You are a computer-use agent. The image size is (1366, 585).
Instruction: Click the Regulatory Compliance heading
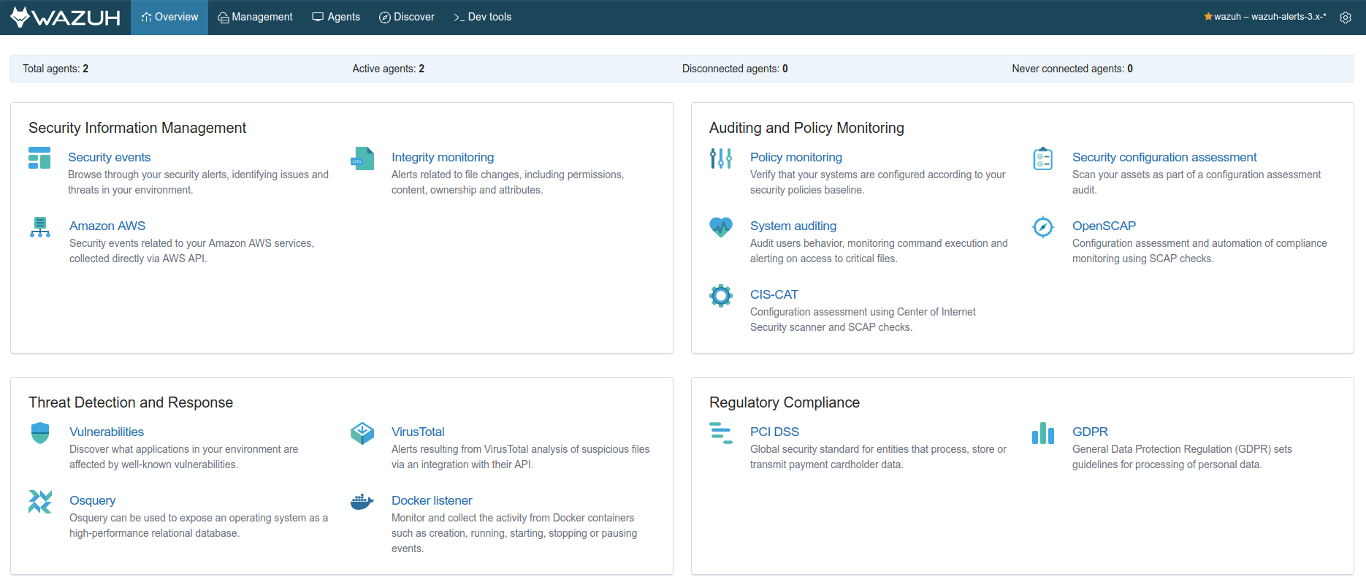(x=785, y=403)
